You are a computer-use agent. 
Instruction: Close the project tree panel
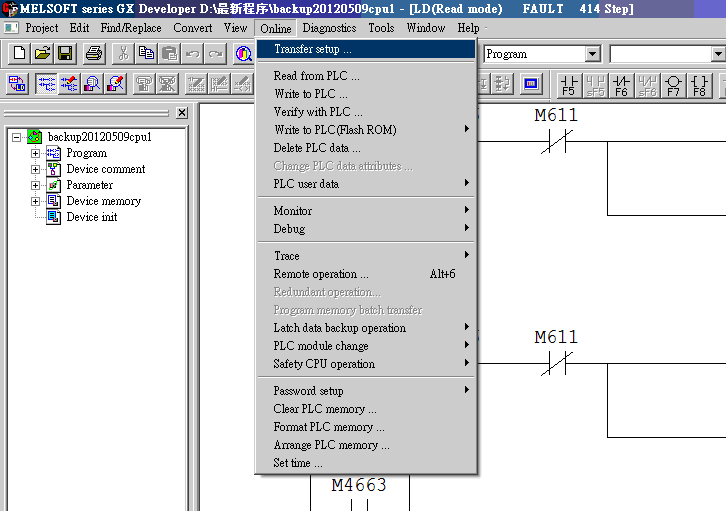182,112
